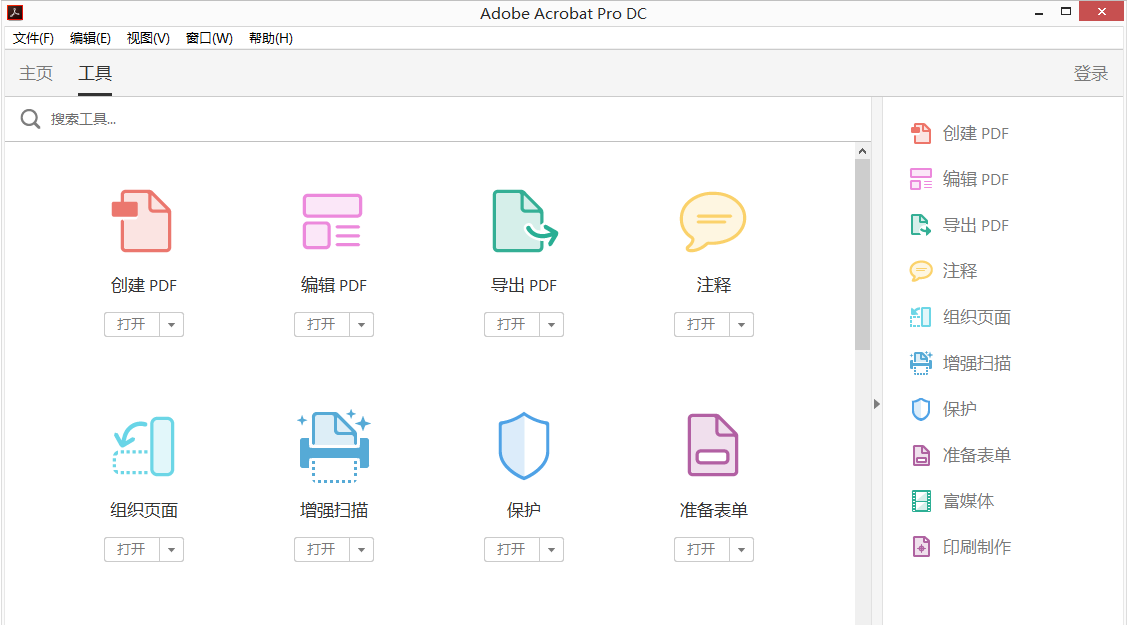Open the 编辑(E) menu
This screenshot has height=625, width=1128.
point(90,38)
